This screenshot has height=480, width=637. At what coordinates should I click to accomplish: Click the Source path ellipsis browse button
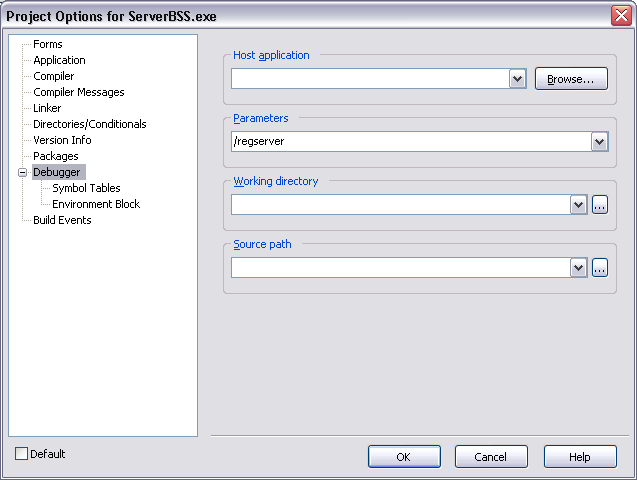pos(600,268)
